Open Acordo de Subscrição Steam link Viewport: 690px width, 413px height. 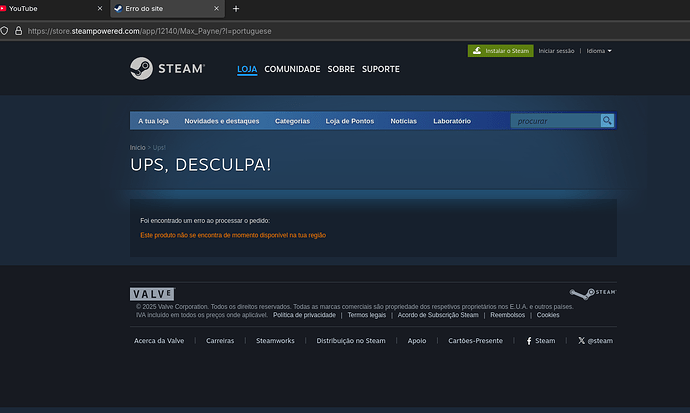438,315
